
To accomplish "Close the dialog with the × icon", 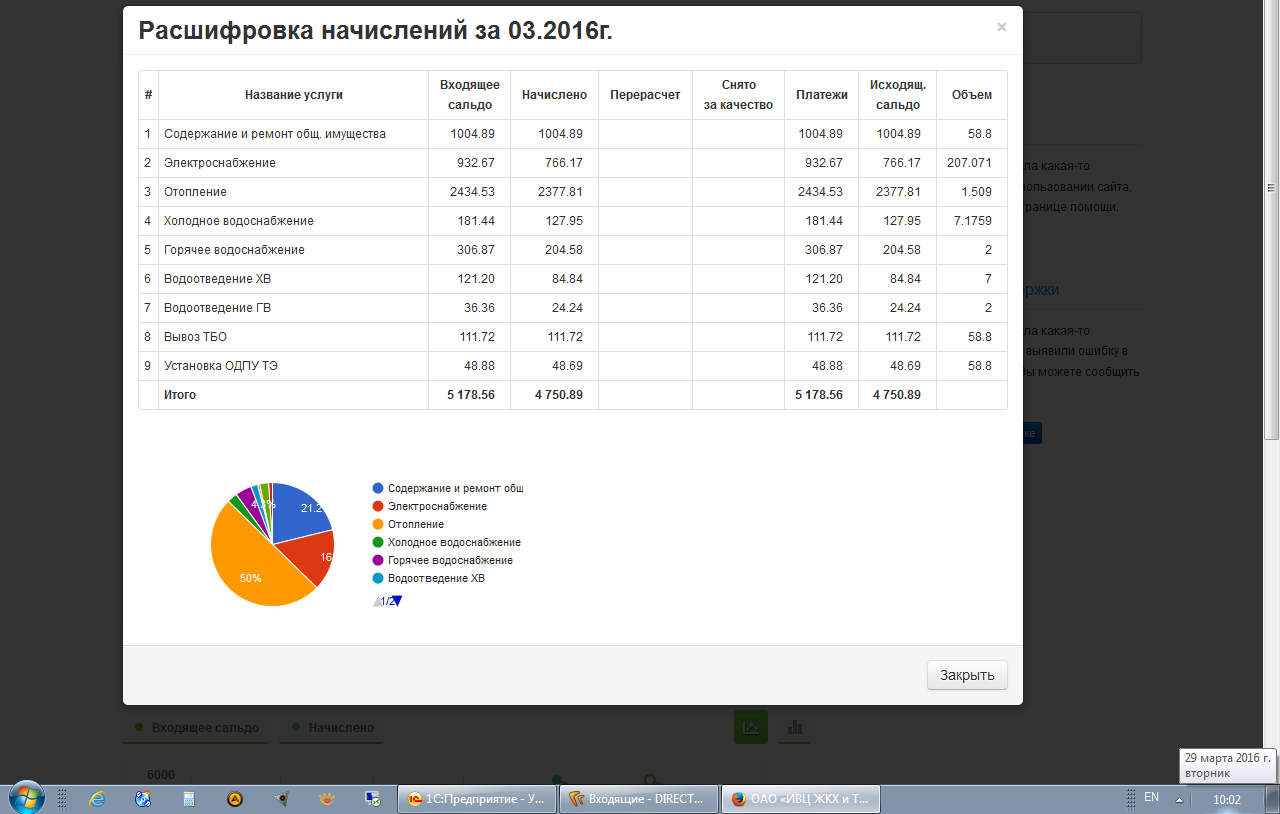I will tap(1001, 28).
